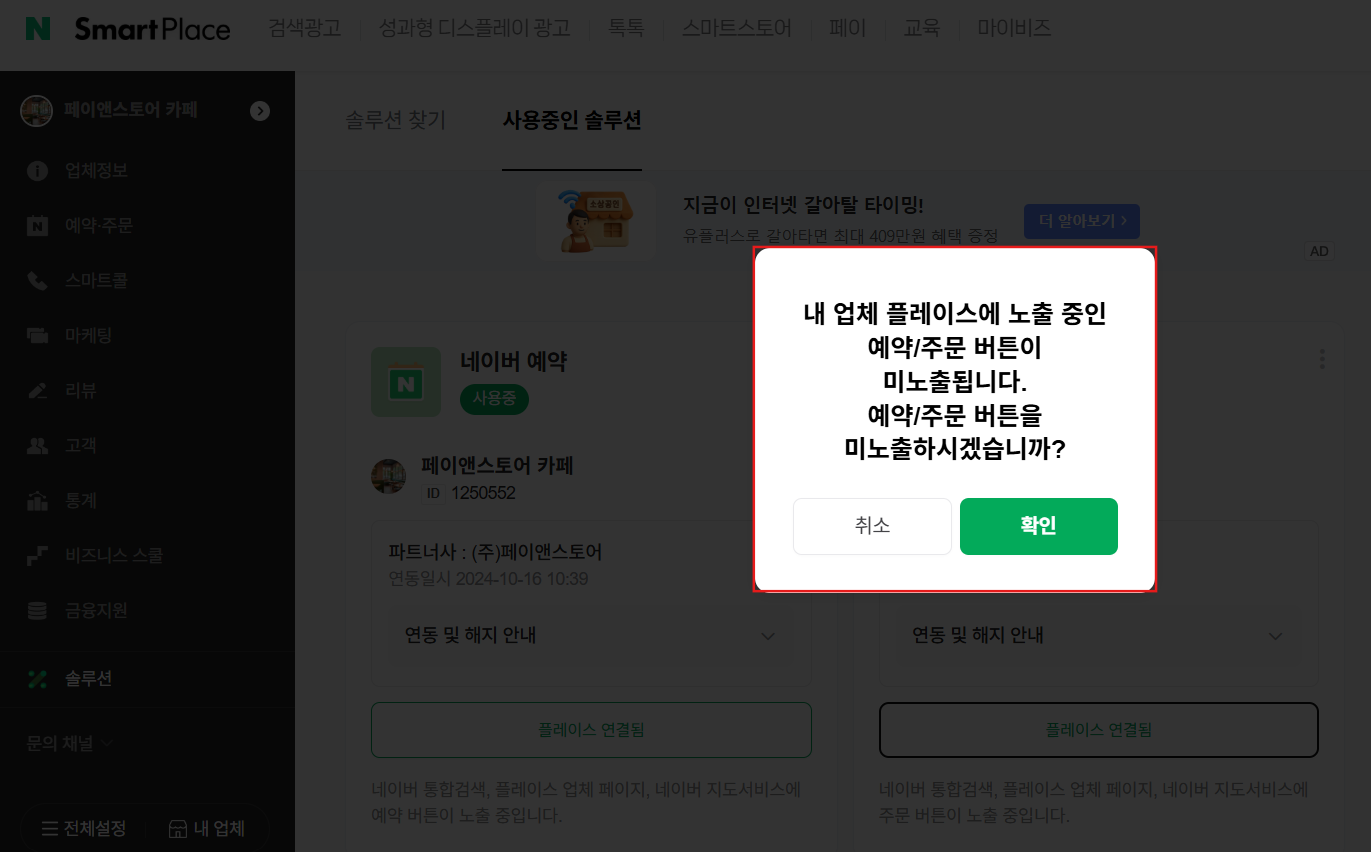The height and width of the screenshot is (852, 1371).
Task: Click the 비즈니스 스쿨 stairs icon
Action: [x=37, y=556]
